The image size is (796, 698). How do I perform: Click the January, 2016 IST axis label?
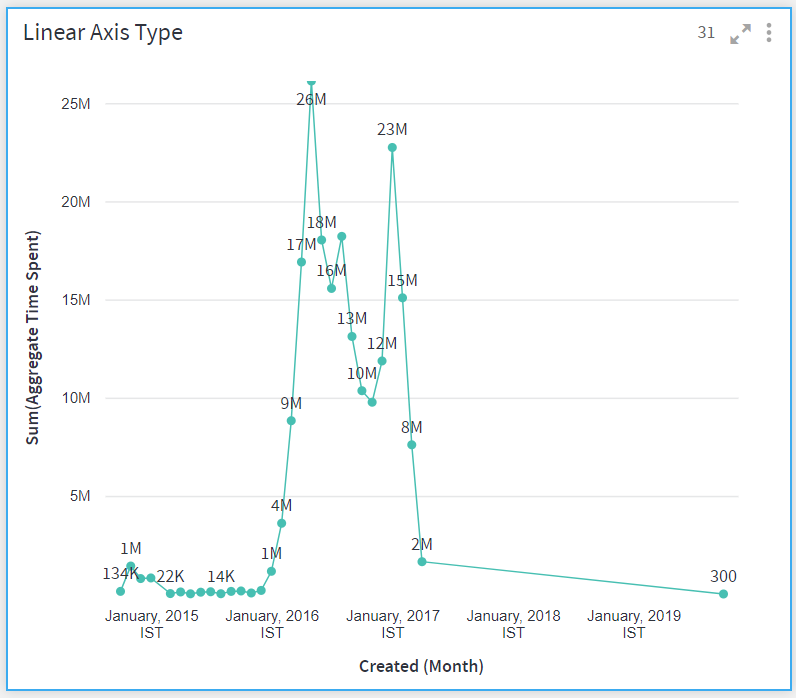pos(272,624)
